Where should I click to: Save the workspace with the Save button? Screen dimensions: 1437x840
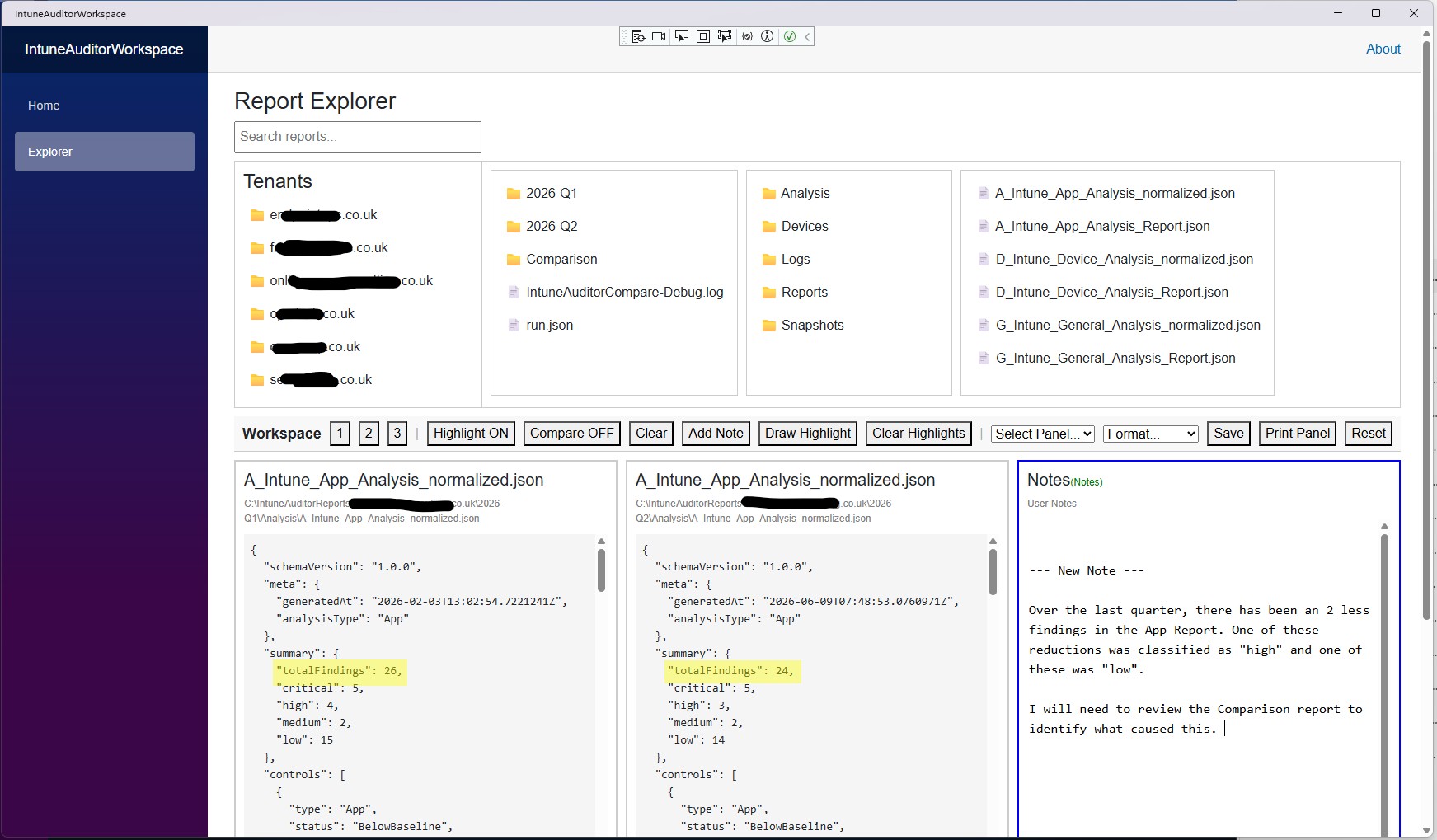1228,434
